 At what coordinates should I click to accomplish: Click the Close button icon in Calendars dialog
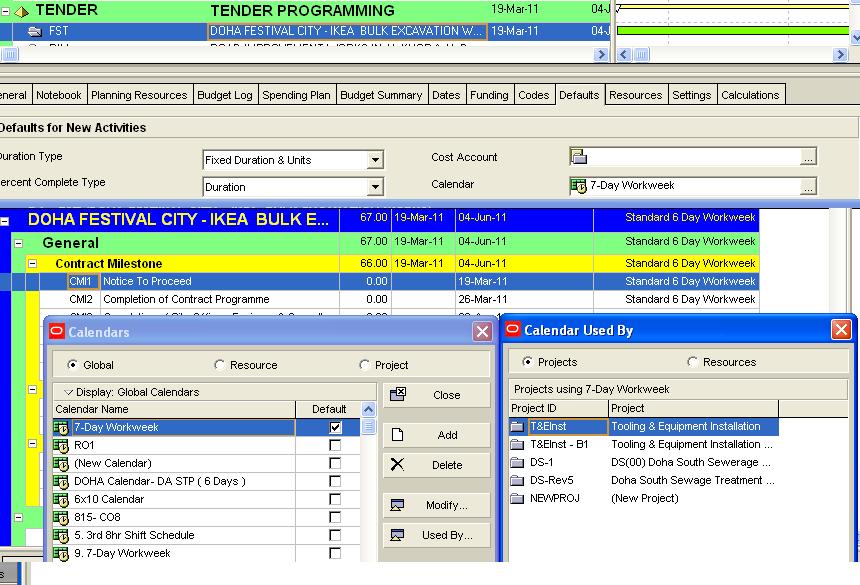coord(398,394)
